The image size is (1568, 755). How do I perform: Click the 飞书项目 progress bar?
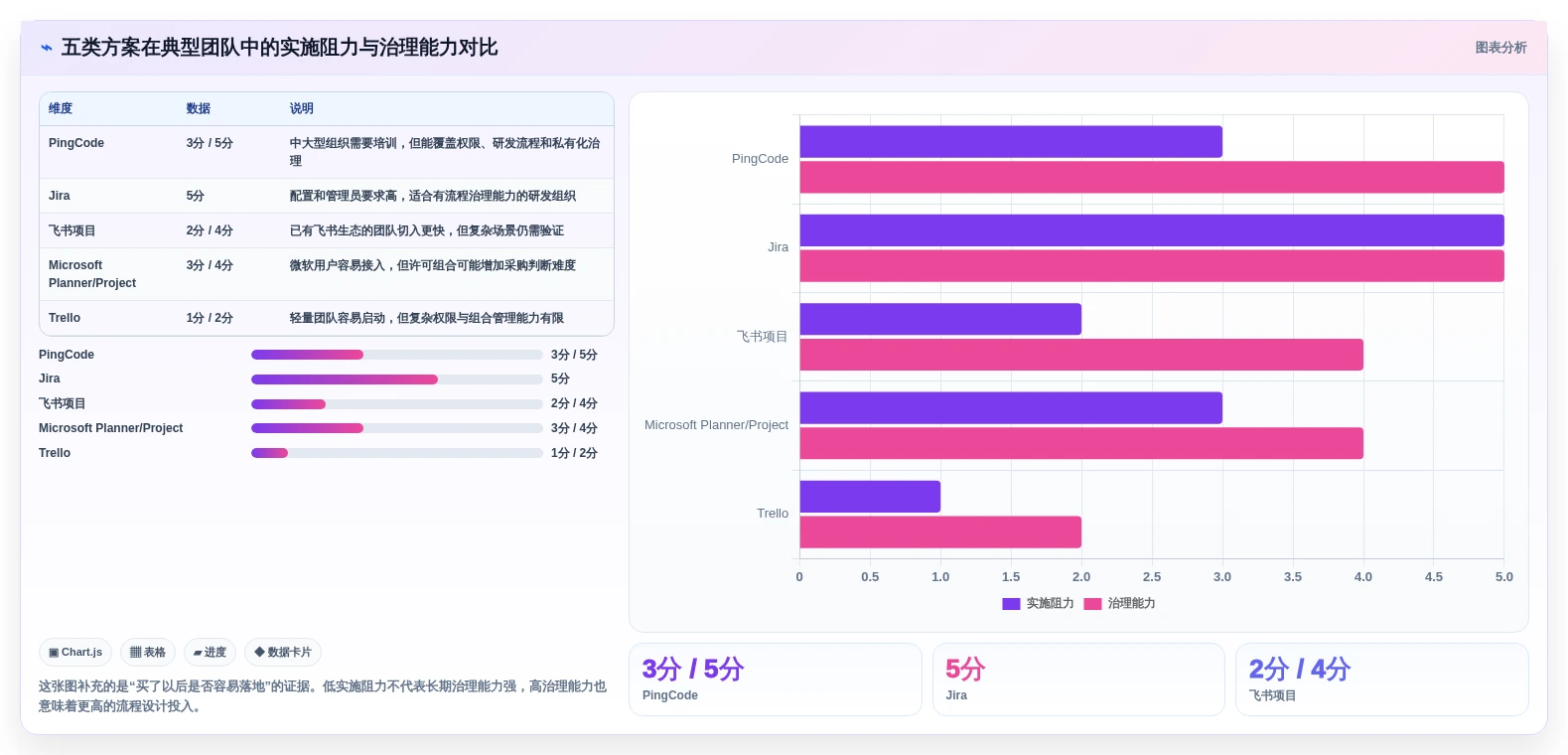tap(397, 404)
